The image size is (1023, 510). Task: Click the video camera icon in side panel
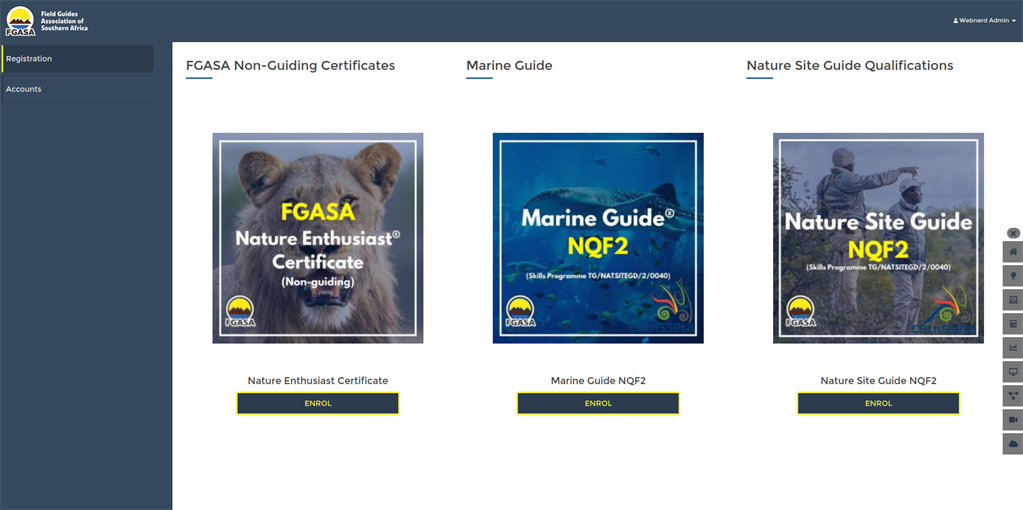[x=1013, y=420]
